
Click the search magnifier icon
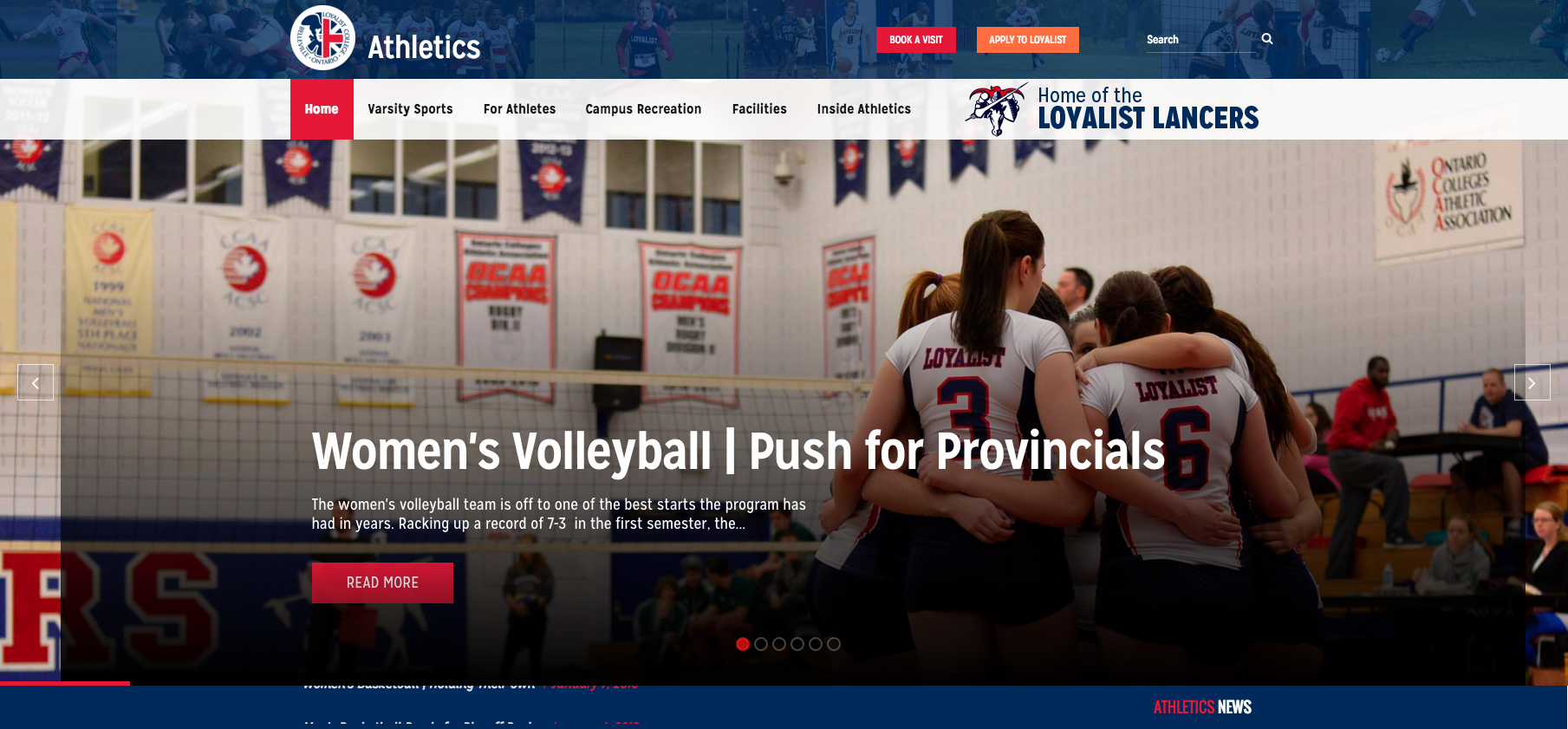click(1267, 39)
